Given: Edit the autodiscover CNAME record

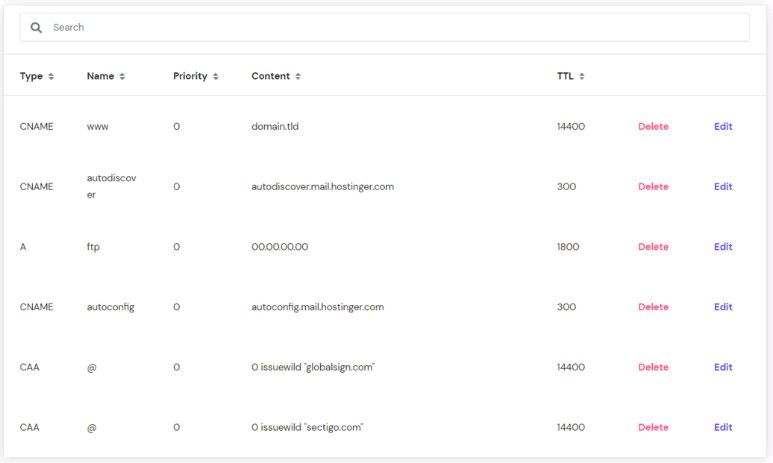Looking at the screenshot, I should click(x=723, y=187).
